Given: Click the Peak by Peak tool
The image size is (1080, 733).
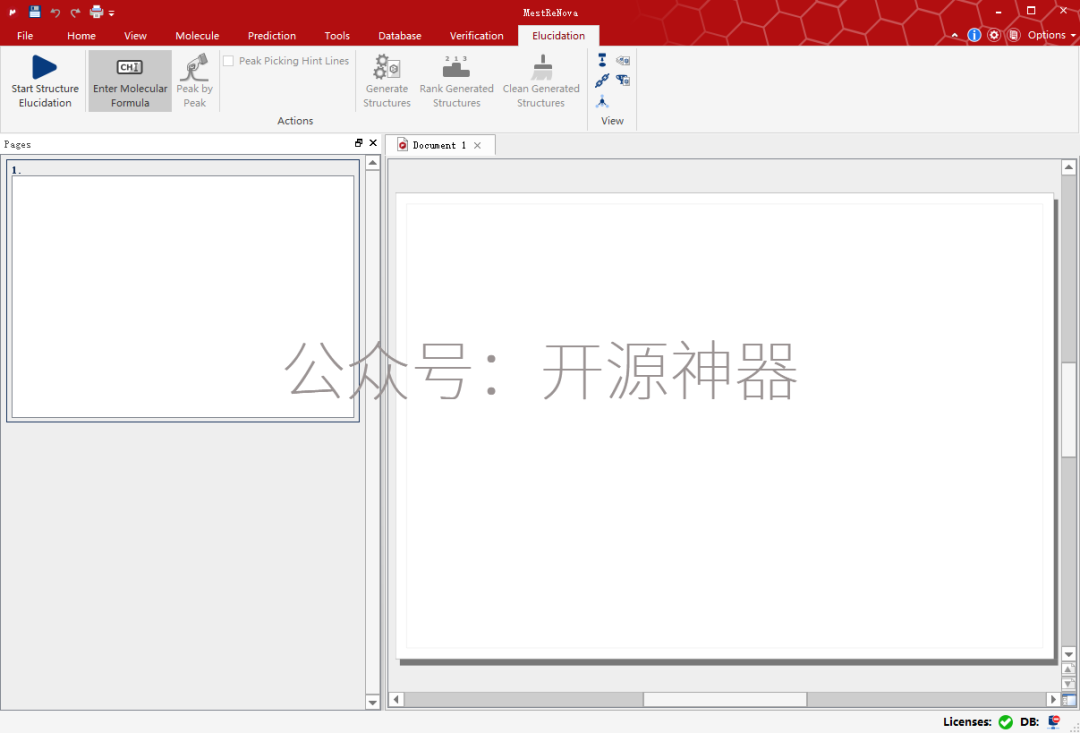Looking at the screenshot, I should 194,81.
